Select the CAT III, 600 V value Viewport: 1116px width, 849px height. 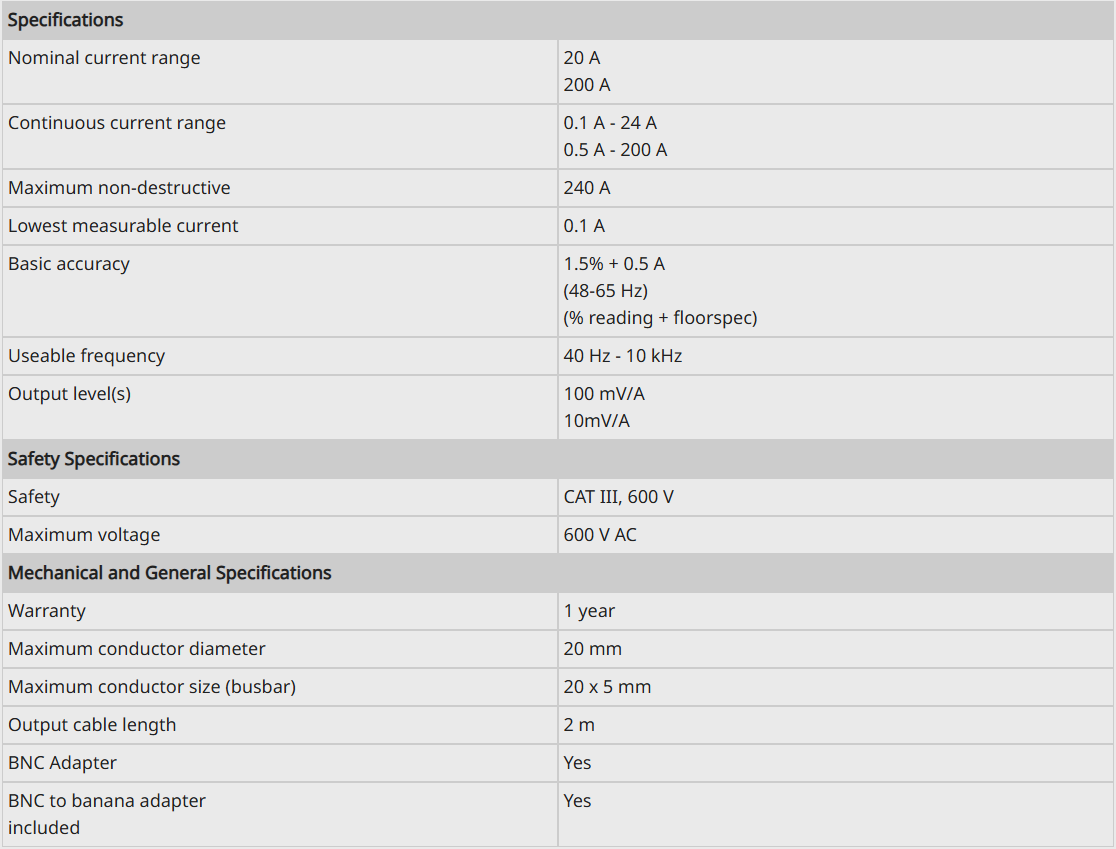618,497
